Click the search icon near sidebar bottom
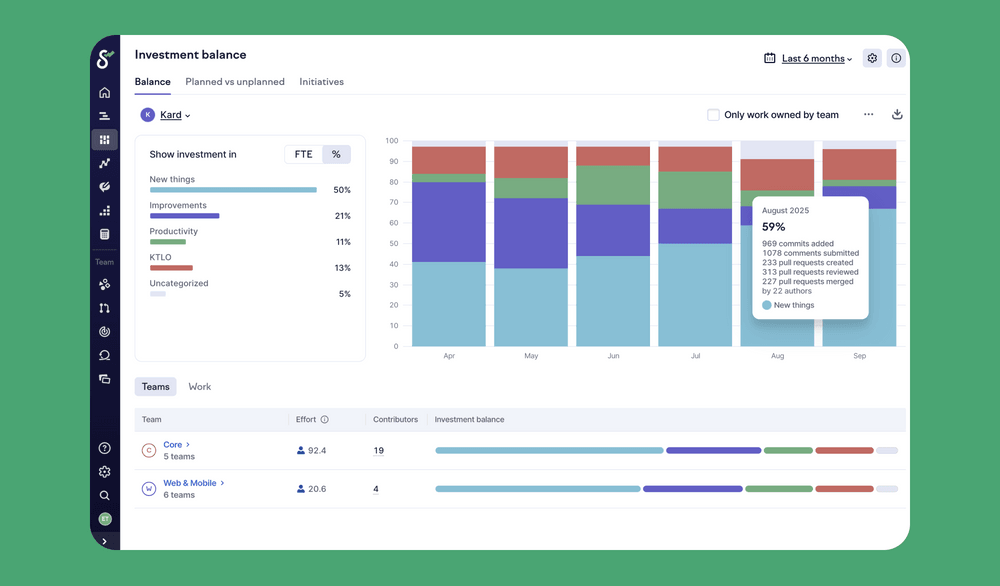1000x586 pixels. [x=104, y=495]
